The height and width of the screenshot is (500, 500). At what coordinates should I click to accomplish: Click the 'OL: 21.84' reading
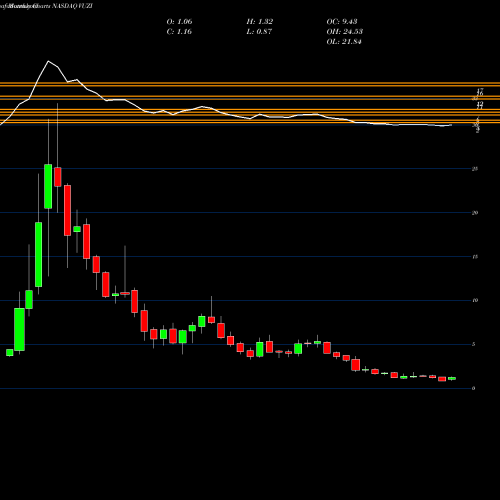point(344,41)
